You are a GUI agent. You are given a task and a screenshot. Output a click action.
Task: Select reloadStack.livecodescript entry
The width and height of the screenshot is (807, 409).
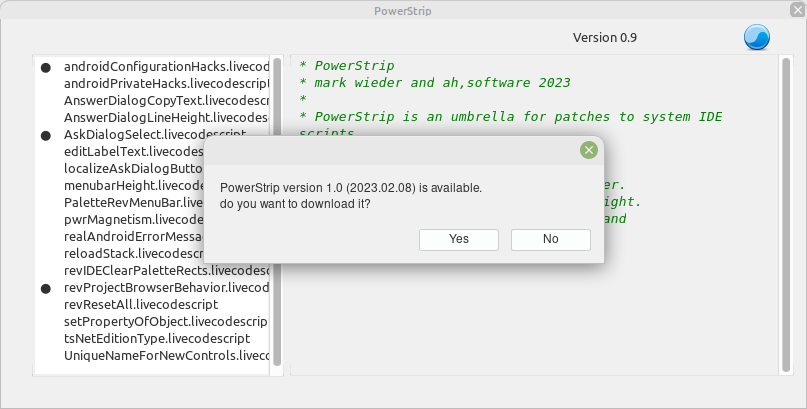tap(134, 254)
